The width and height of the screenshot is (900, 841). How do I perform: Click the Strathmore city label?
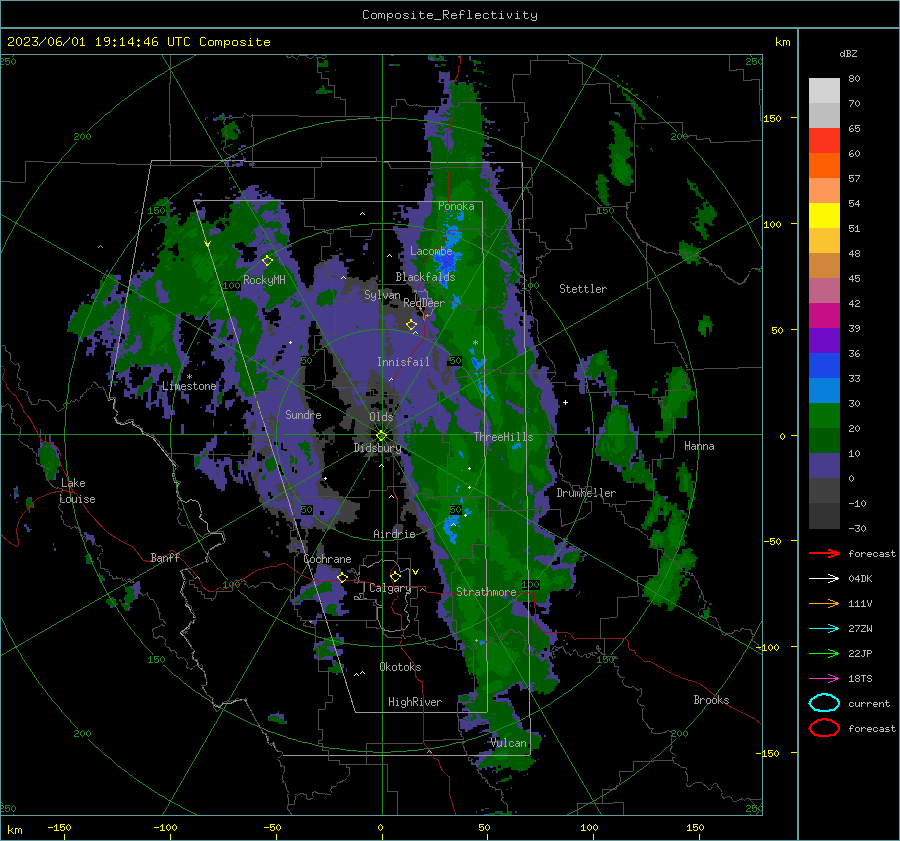coord(486,592)
